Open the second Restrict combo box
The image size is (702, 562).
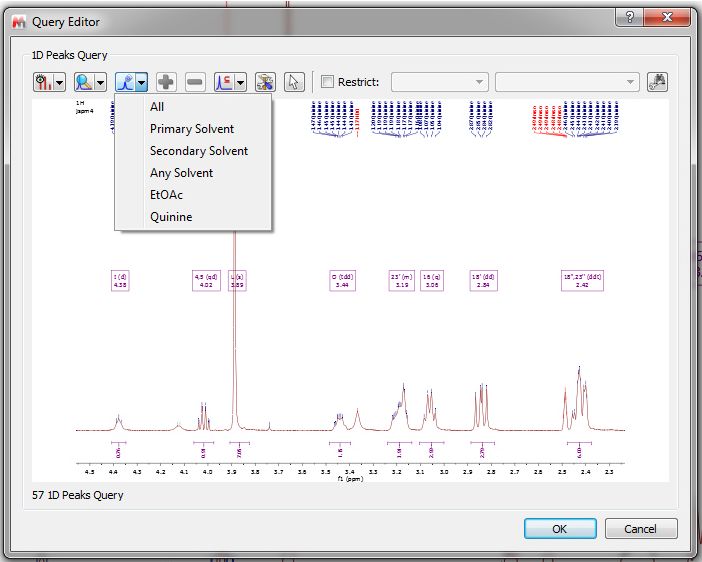(567, 82)
